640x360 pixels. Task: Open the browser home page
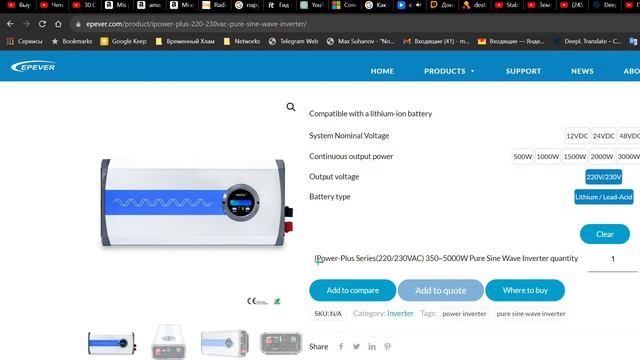pos(58,24)
